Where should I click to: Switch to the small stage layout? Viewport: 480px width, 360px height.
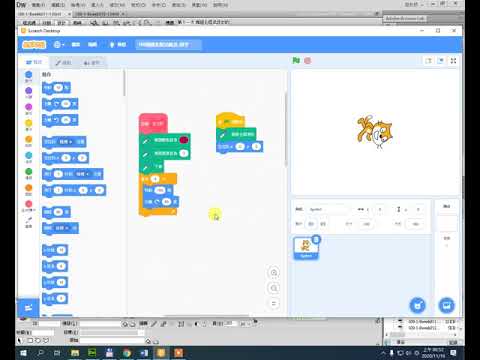click(429, 61)
